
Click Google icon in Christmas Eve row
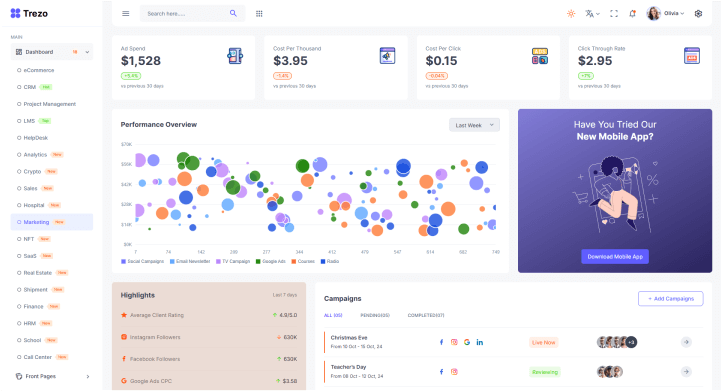tap(467, 342)
